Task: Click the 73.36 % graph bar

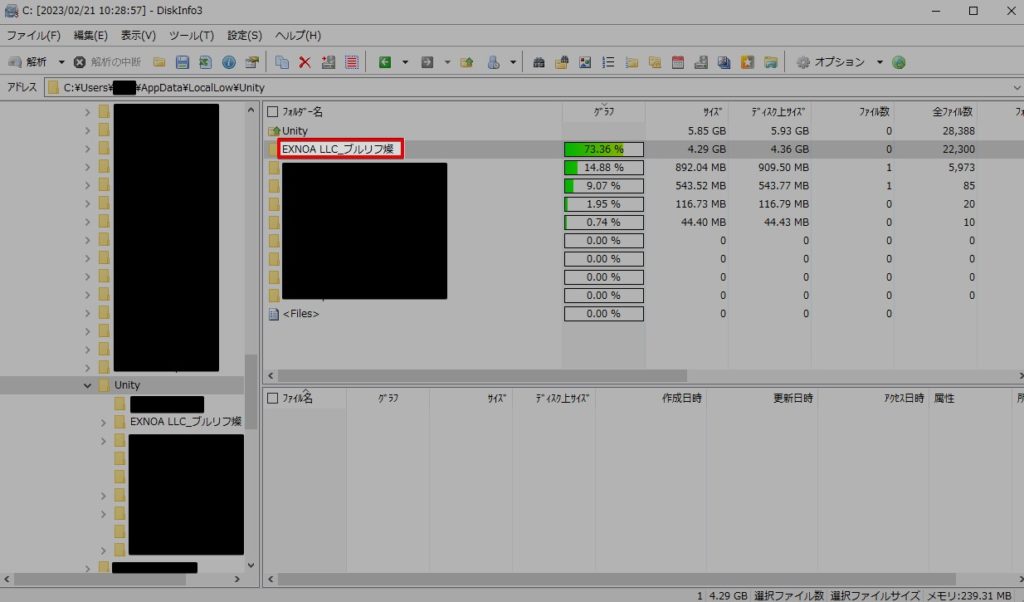Action: 603,149
